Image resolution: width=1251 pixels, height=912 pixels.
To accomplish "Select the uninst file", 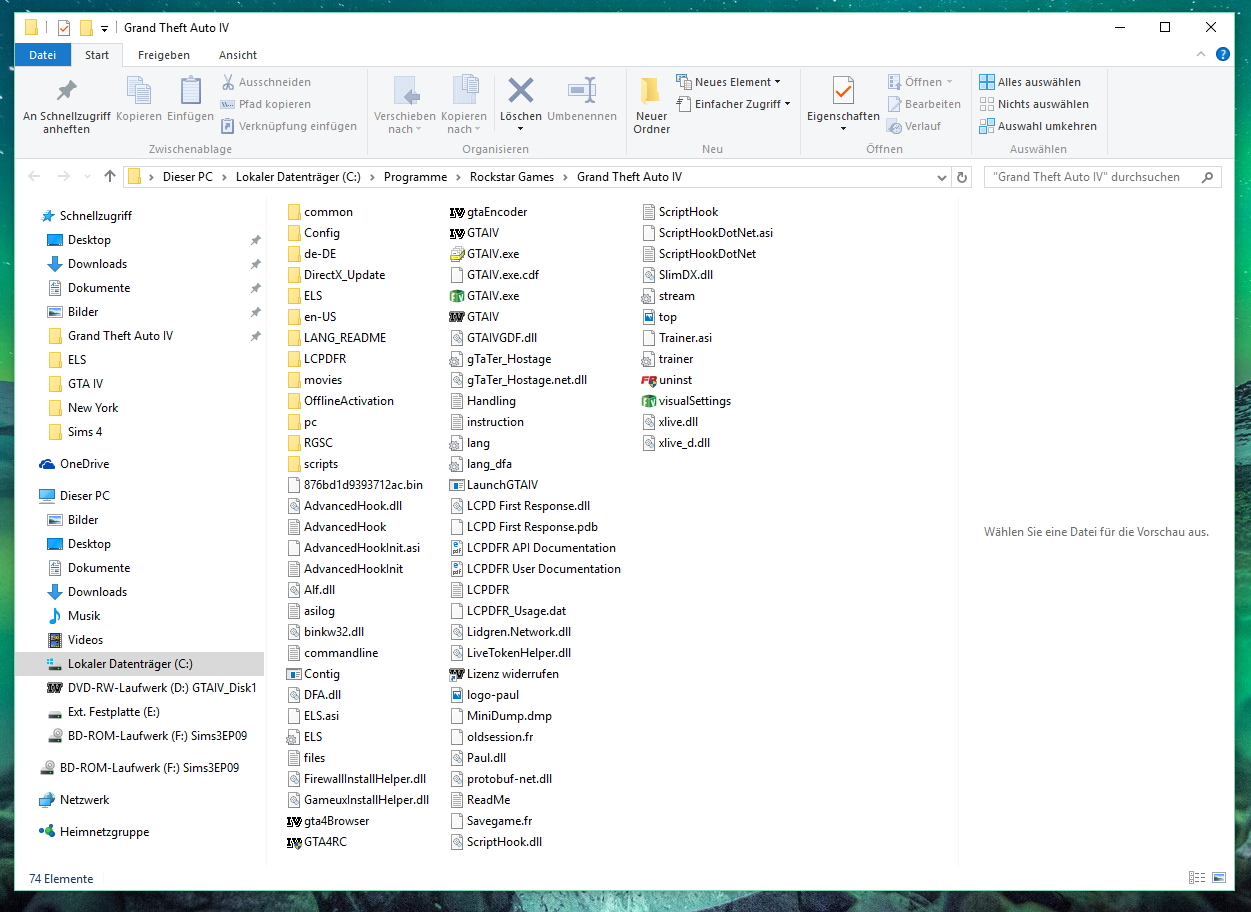I will click(x=667, y=380).
